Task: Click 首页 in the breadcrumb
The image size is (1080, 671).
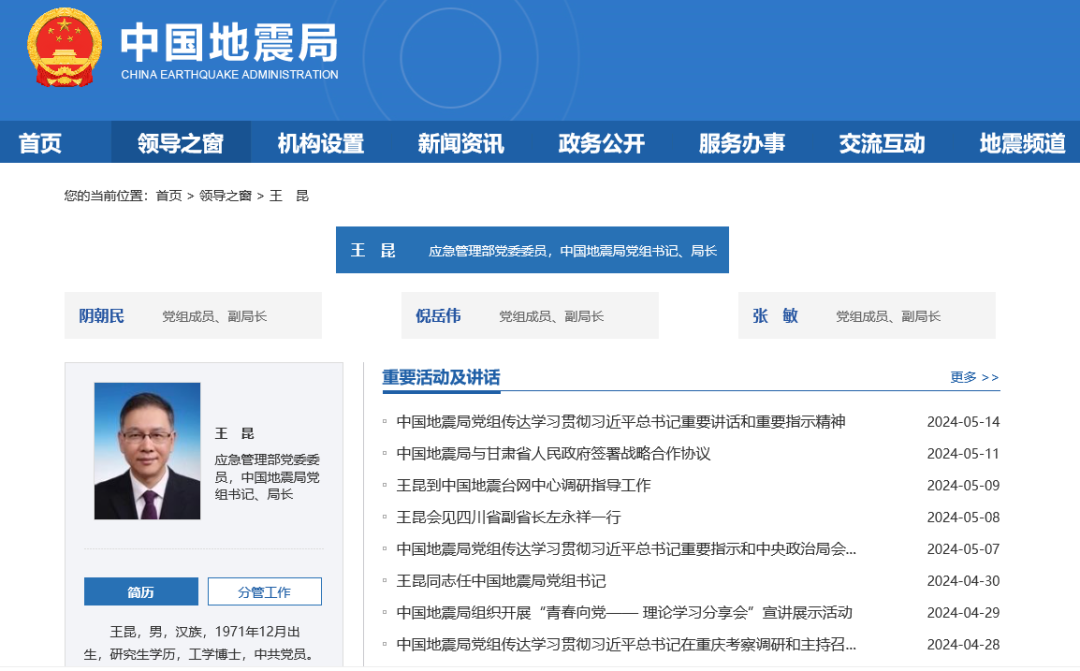Action: (169, 196)
